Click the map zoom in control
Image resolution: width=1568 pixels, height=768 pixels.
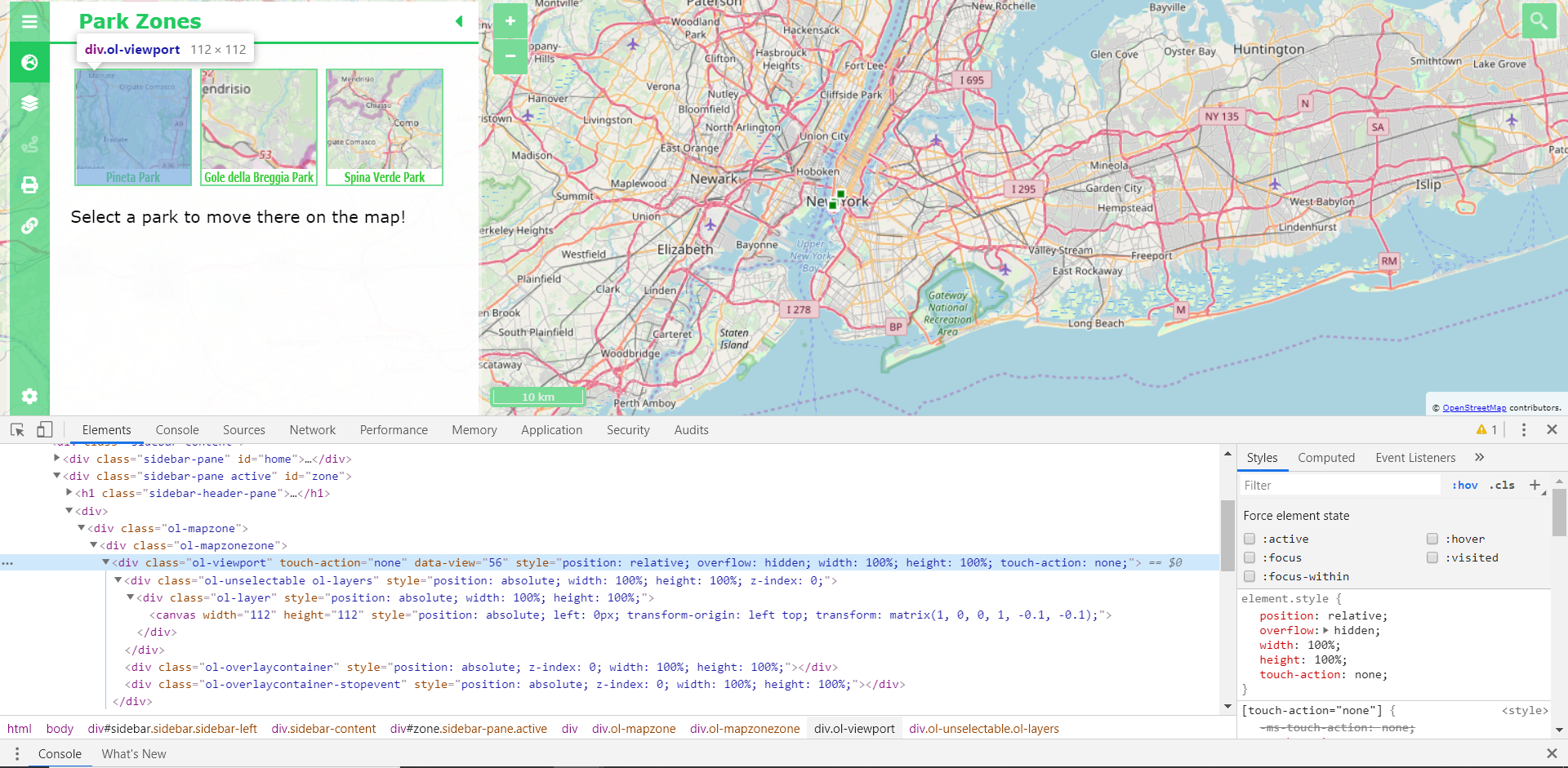coord(510,21)
